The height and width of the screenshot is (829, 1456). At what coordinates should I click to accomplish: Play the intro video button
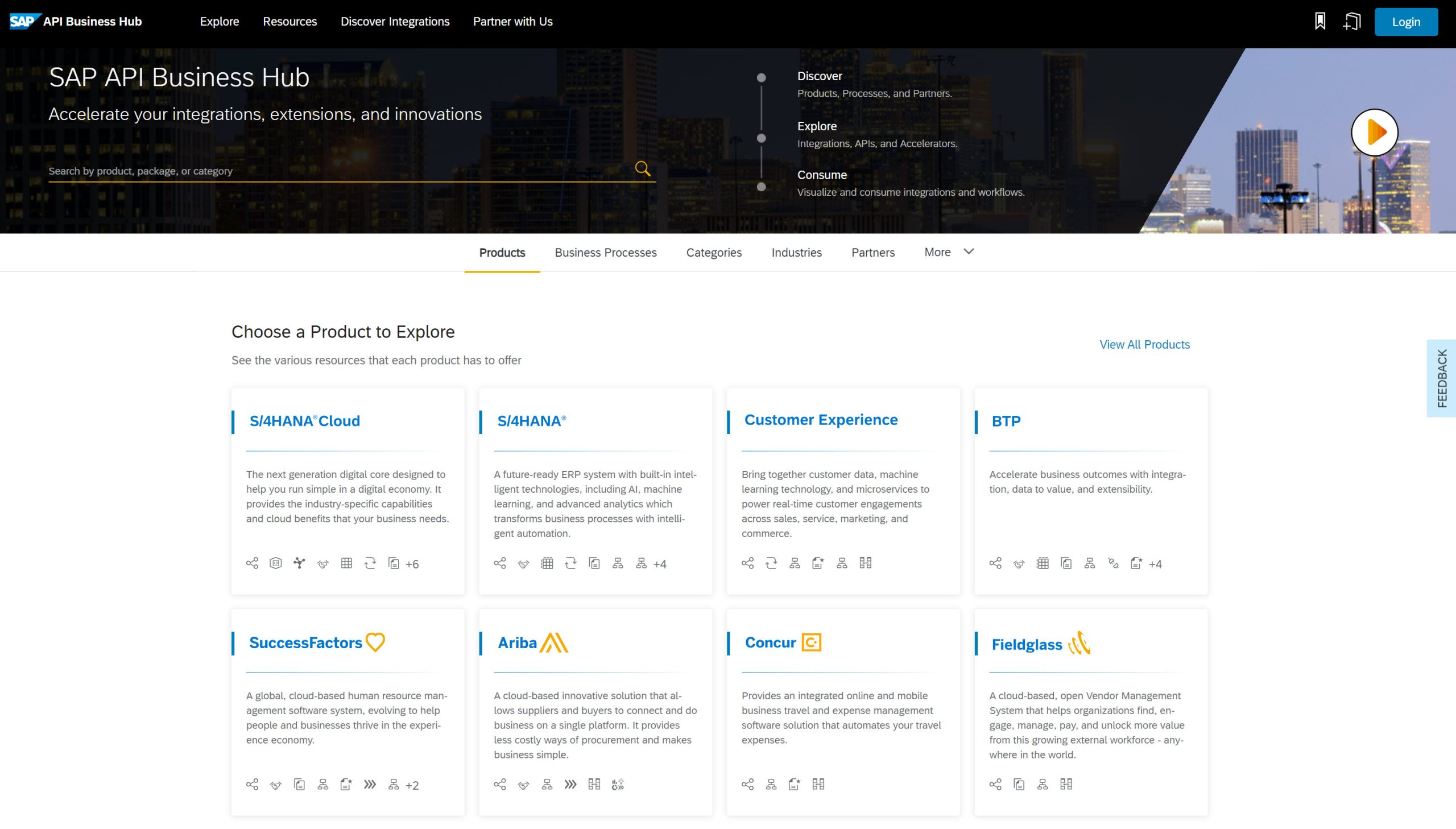[x=1374, y=132]
